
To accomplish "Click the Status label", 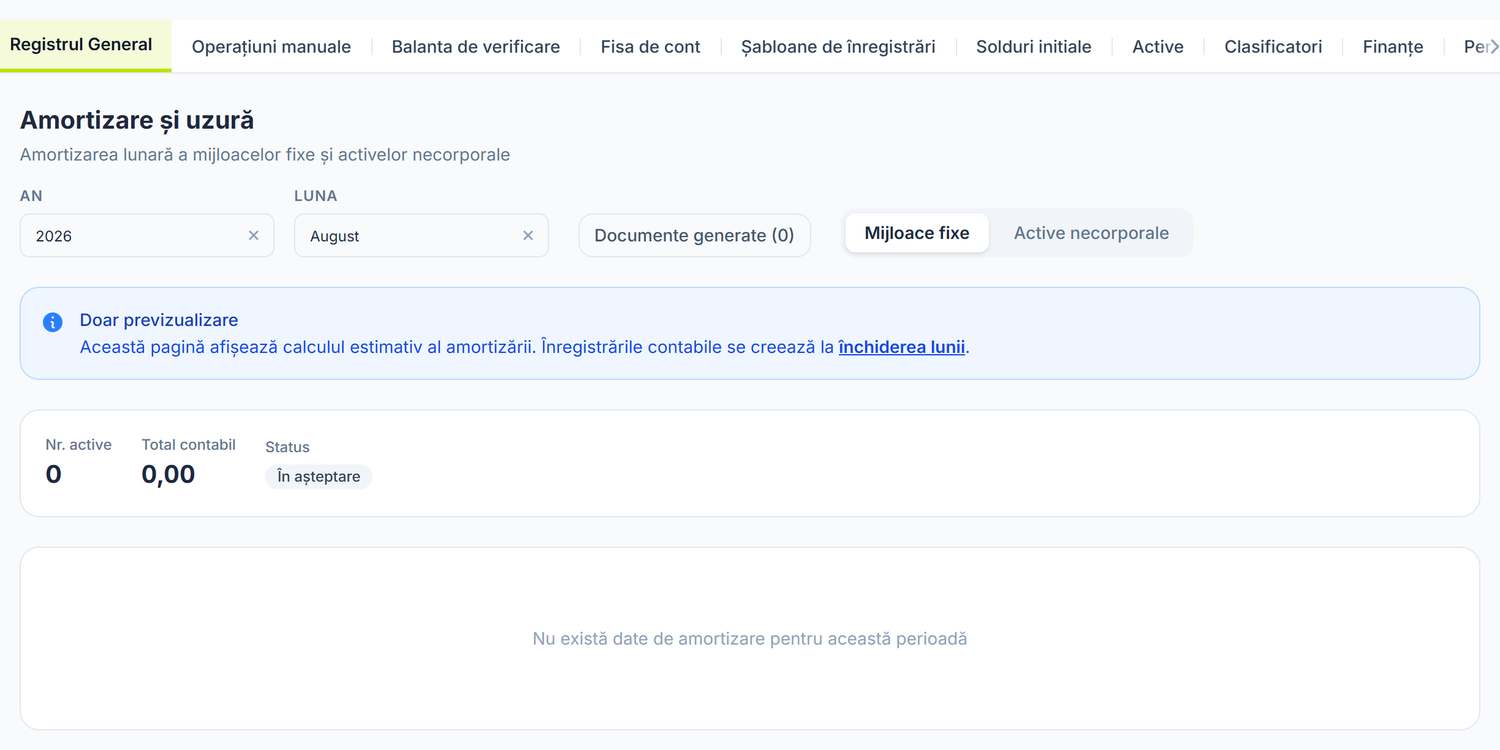I will click(x=288, y=447).
